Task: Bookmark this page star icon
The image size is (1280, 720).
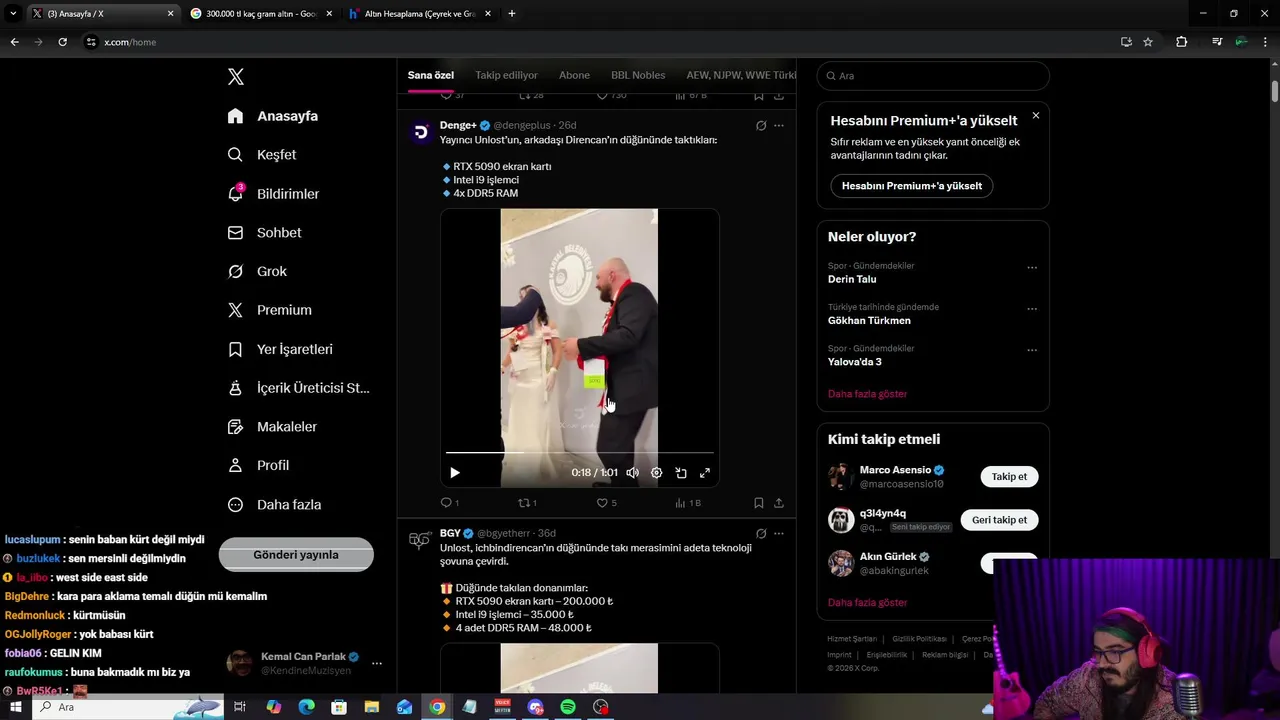Action: [1148, 42]
